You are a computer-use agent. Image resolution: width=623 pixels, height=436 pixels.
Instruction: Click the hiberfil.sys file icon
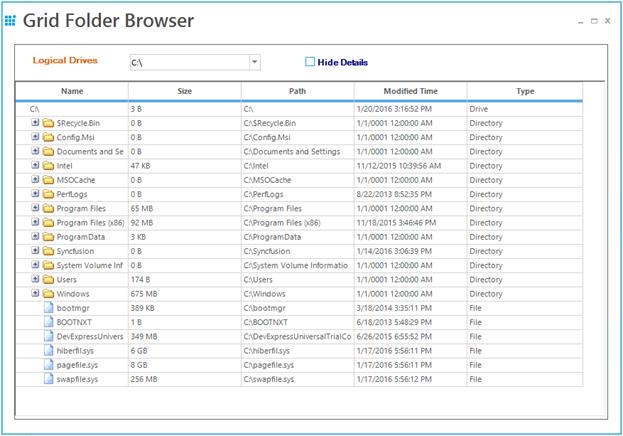48,351
